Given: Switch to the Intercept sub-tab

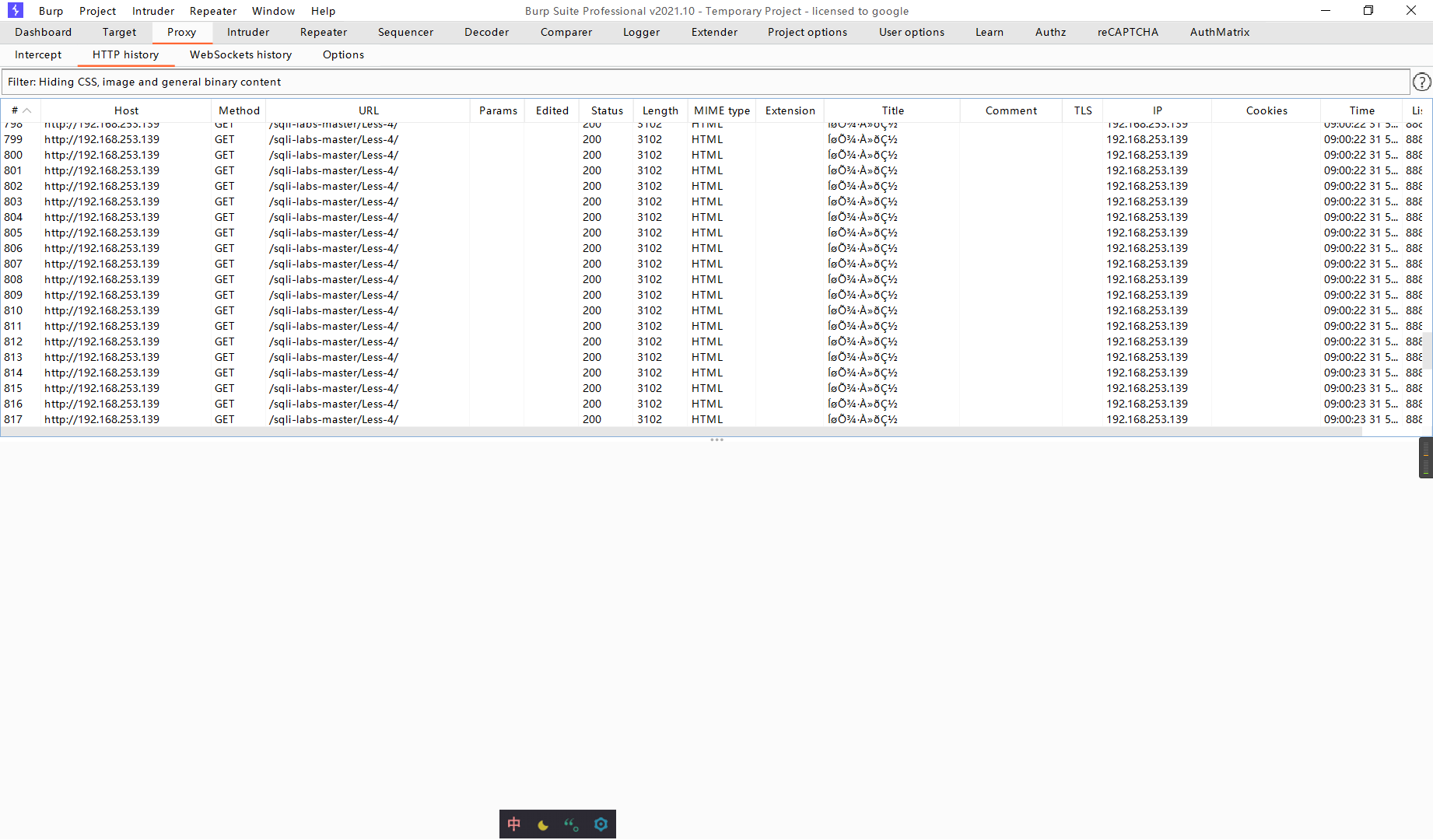Looking at the screenshot, I should 38,54.
